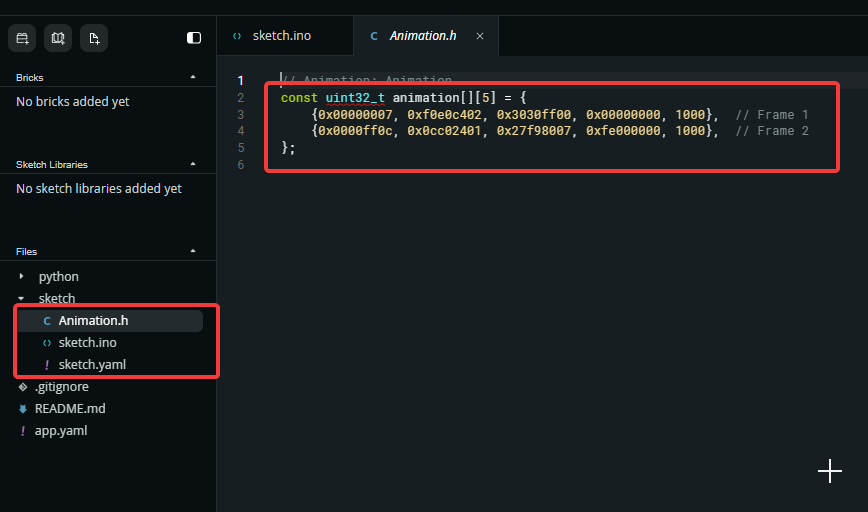This screenshot has width=868, height=512.
Task: Click the sketch.ino file icon in tree
Action: [47, 343]
